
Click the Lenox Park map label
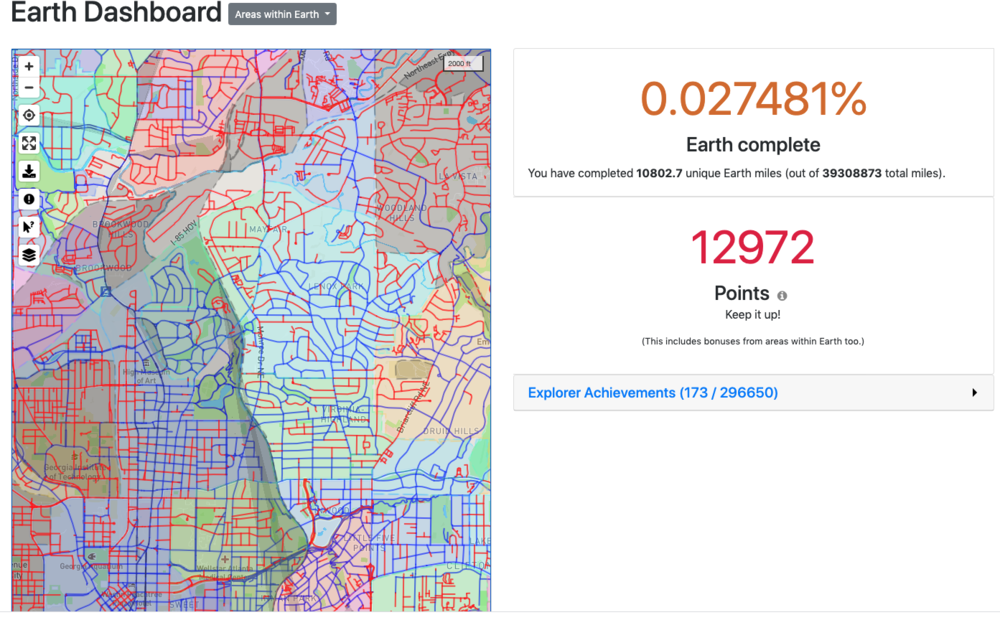pos(336,286)
